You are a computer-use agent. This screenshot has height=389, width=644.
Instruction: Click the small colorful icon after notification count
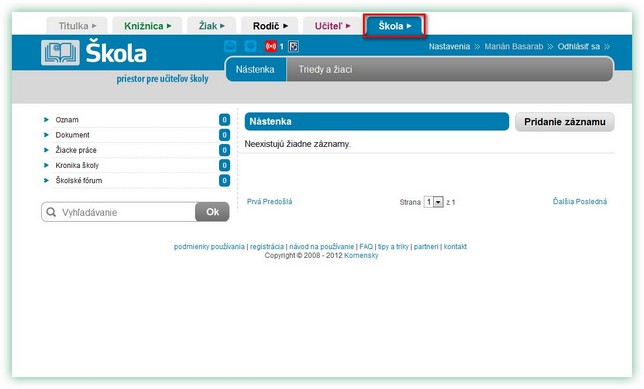point(293,46)
